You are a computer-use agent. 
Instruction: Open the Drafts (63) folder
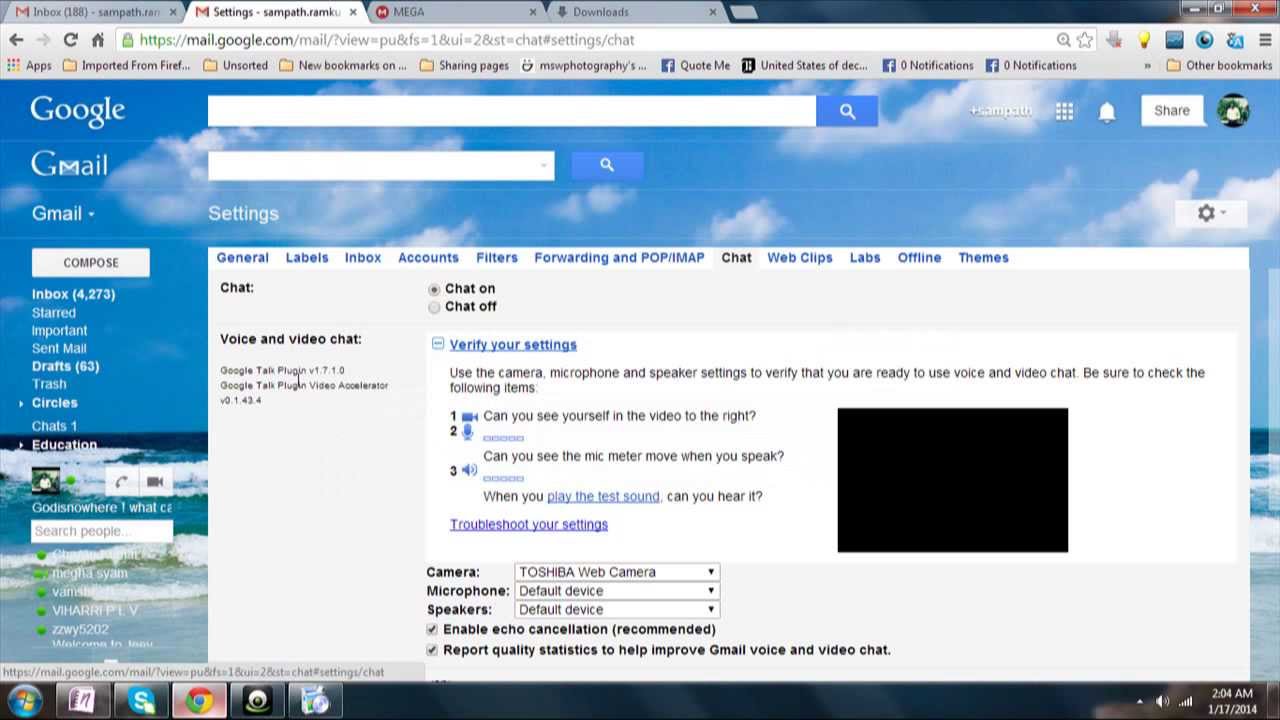[65, 367]
